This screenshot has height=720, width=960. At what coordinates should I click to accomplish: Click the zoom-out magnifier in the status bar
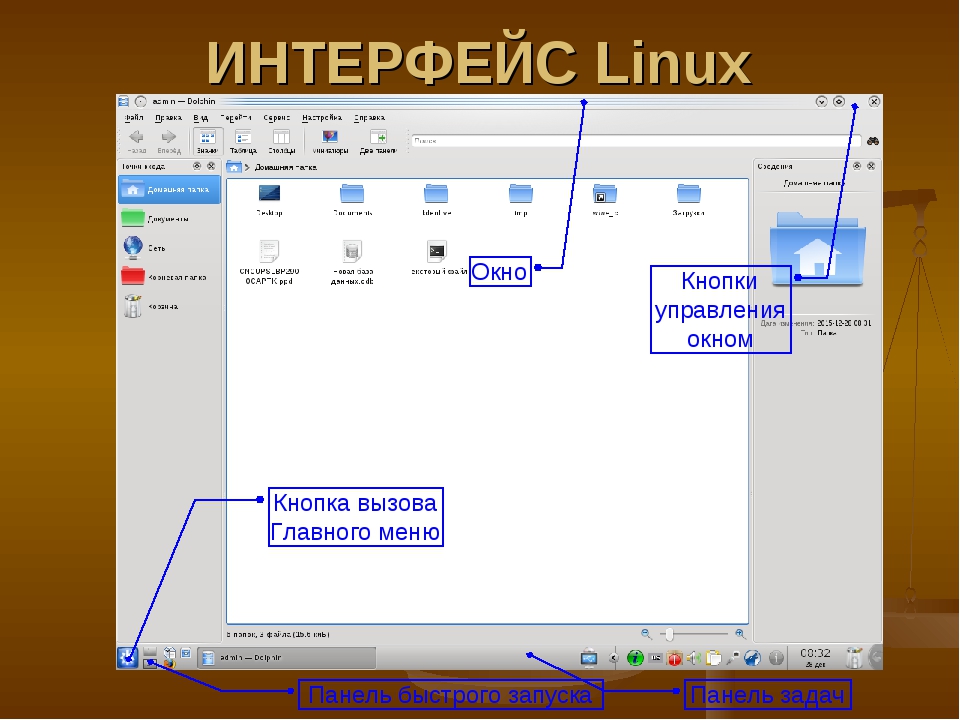click(x=646, y=634)
